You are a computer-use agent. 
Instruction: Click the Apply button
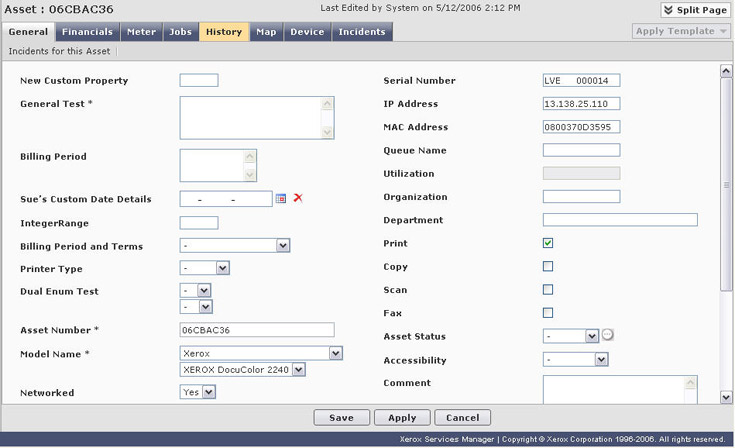click(x=402, y=418)
